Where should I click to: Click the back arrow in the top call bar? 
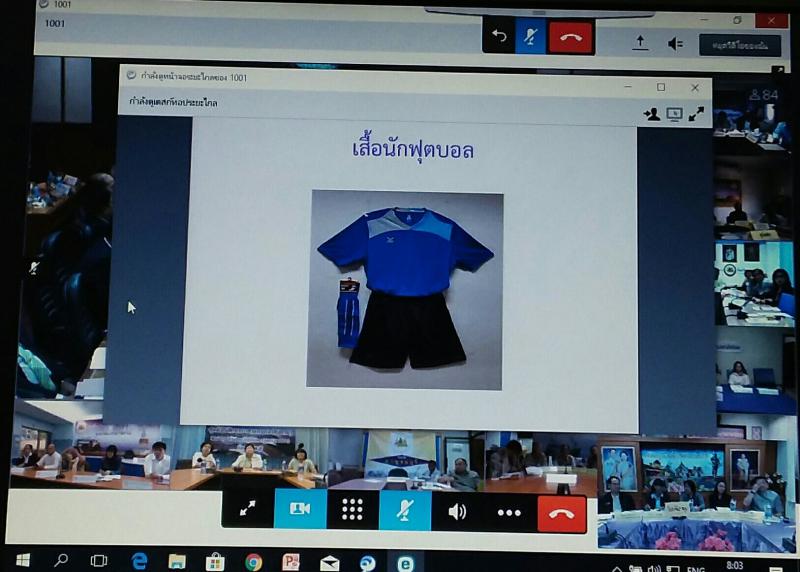pos(499,36)
